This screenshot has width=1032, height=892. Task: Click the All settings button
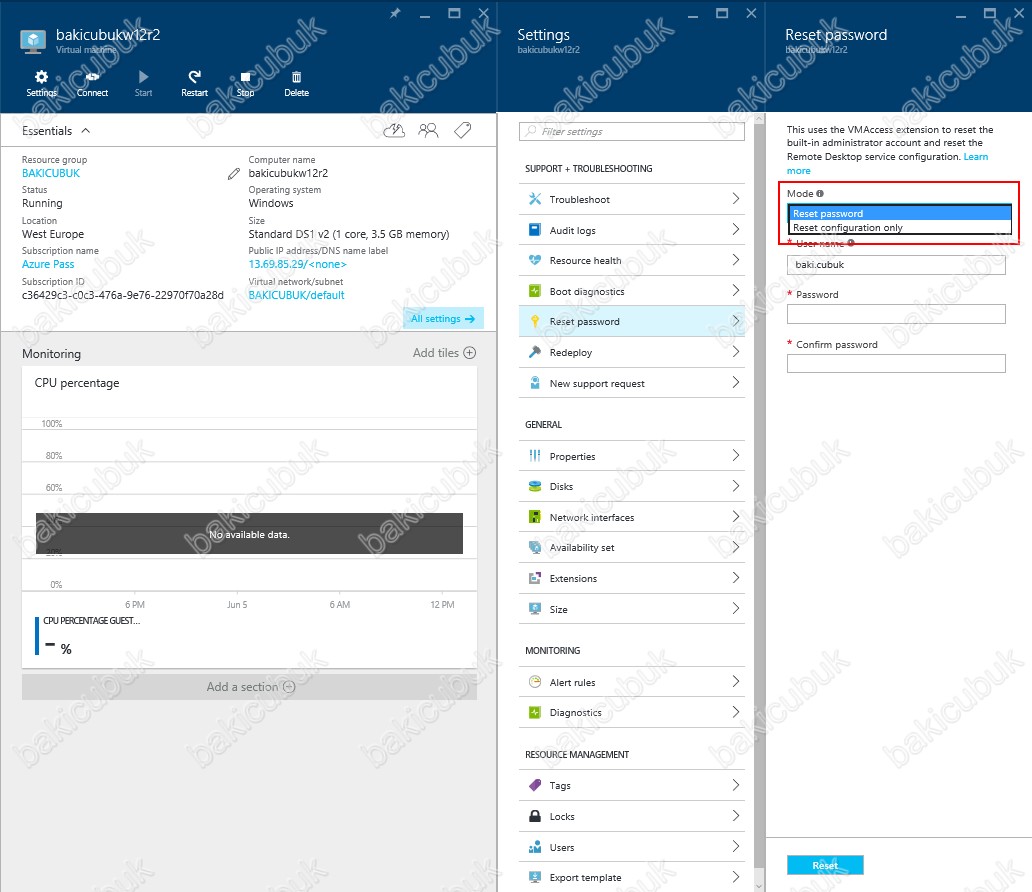click(x=443, y=319)
